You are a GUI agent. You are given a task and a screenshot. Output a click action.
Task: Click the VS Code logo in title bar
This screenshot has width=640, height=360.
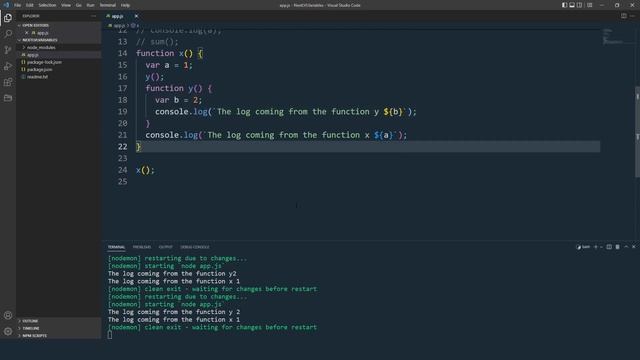pos(6,5)
